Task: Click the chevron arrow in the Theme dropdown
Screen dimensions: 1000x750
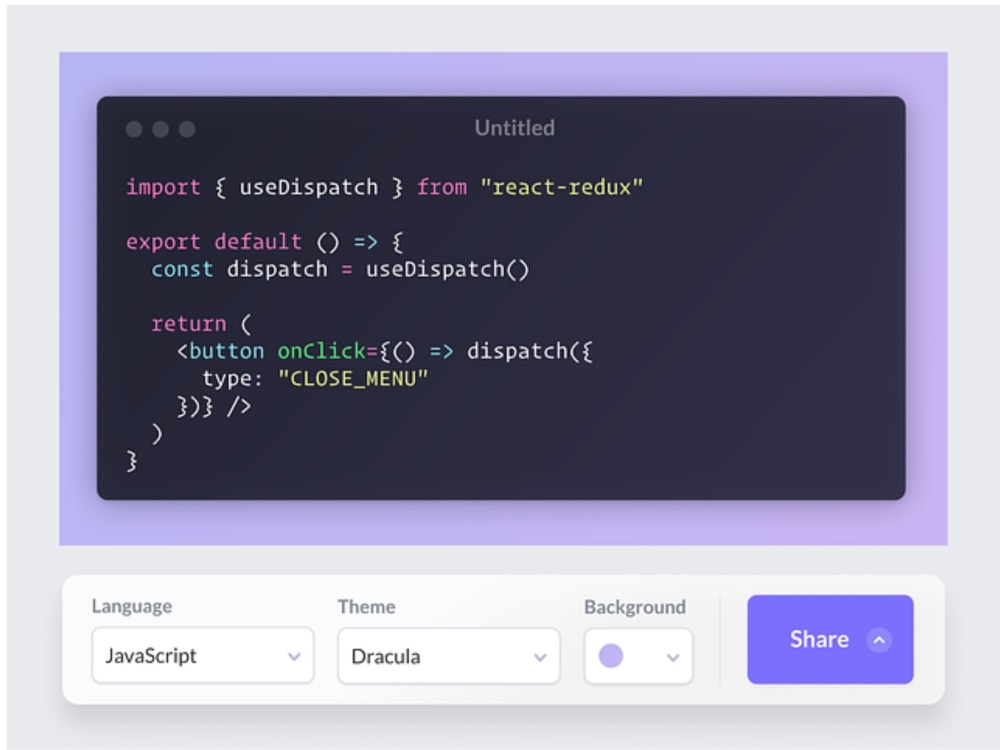Action: tap(540, 657)
